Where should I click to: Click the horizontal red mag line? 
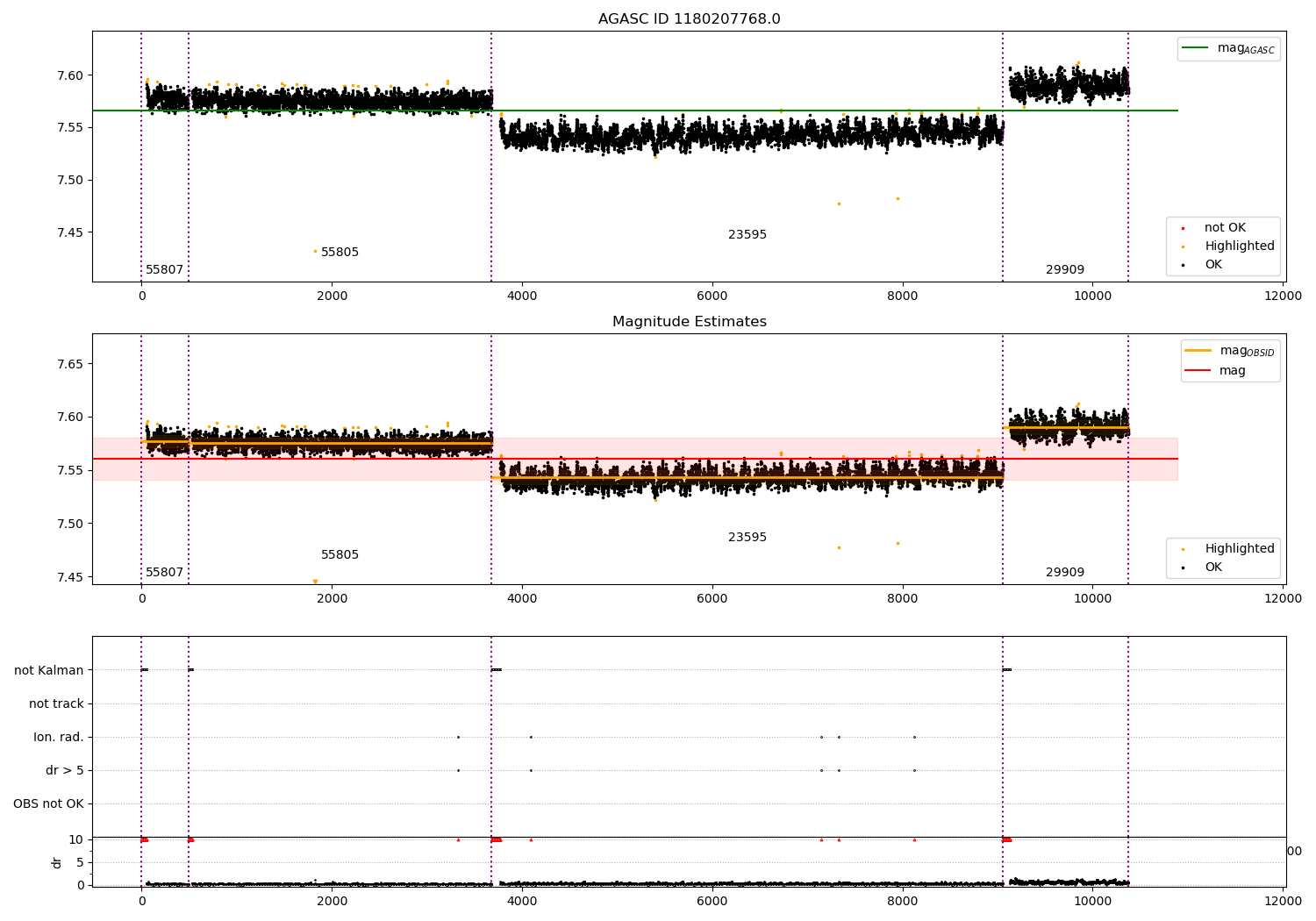point(635,459)
